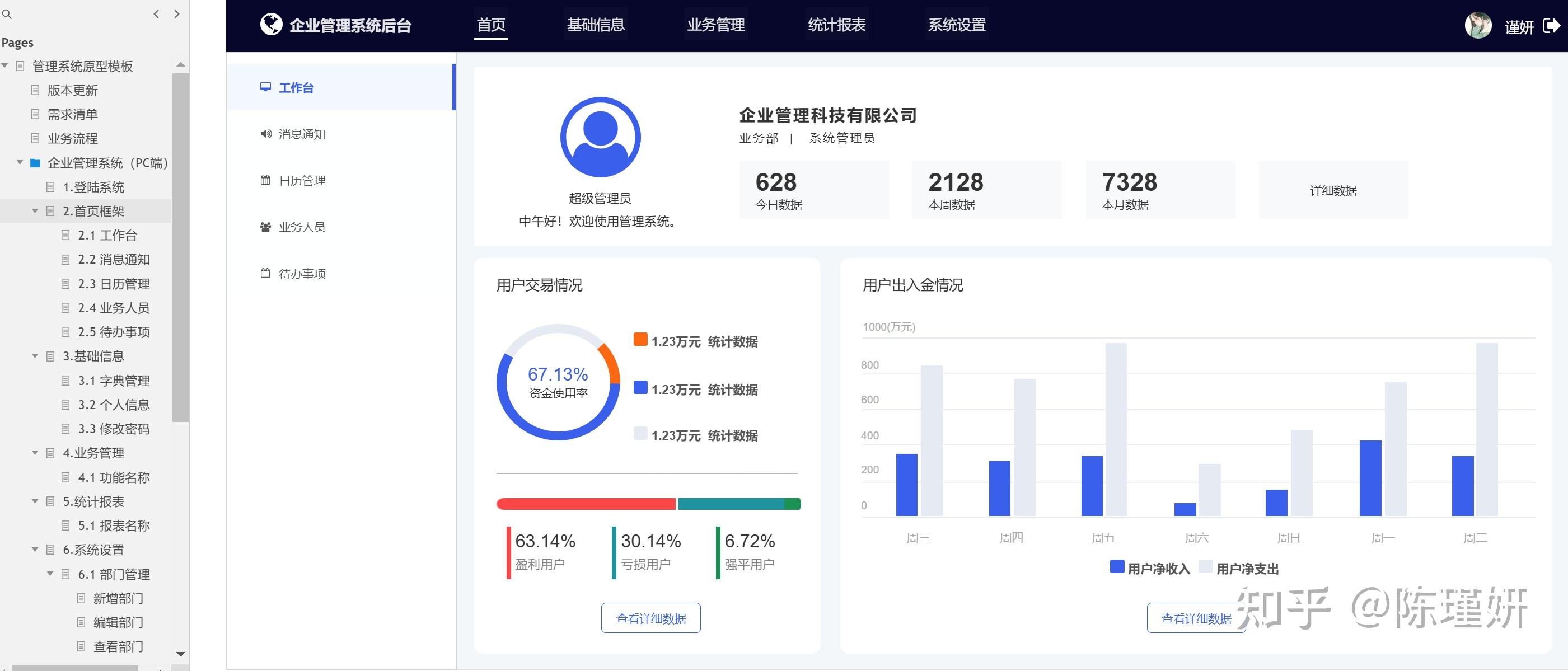Image resolution: width=1568 pixels, height=671 pixels.
Task: Select the 业务人员 people icon
Action: pyautogui.click(x=265, y=226)
